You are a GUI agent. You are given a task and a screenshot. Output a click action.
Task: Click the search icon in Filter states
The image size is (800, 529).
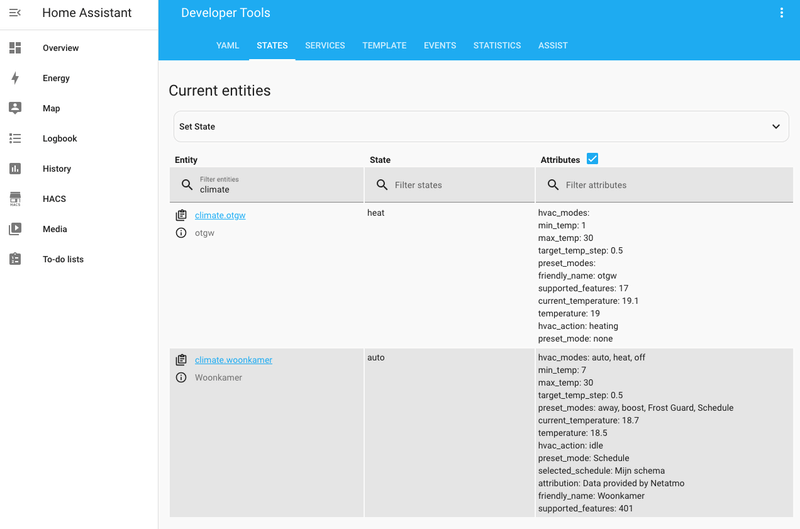pos(382,185)
